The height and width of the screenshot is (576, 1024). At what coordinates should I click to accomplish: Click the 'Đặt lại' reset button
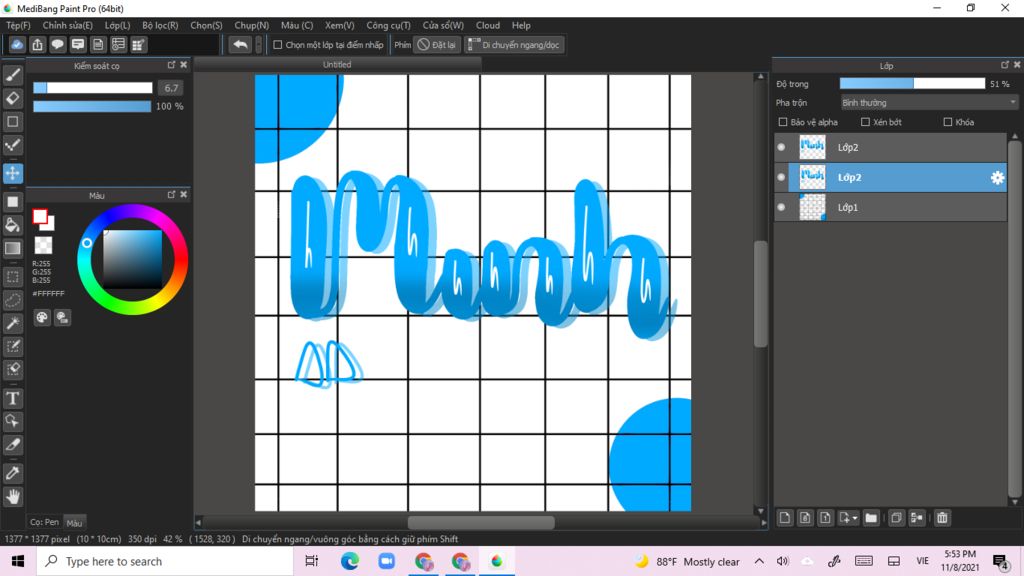tap(437, 44)
